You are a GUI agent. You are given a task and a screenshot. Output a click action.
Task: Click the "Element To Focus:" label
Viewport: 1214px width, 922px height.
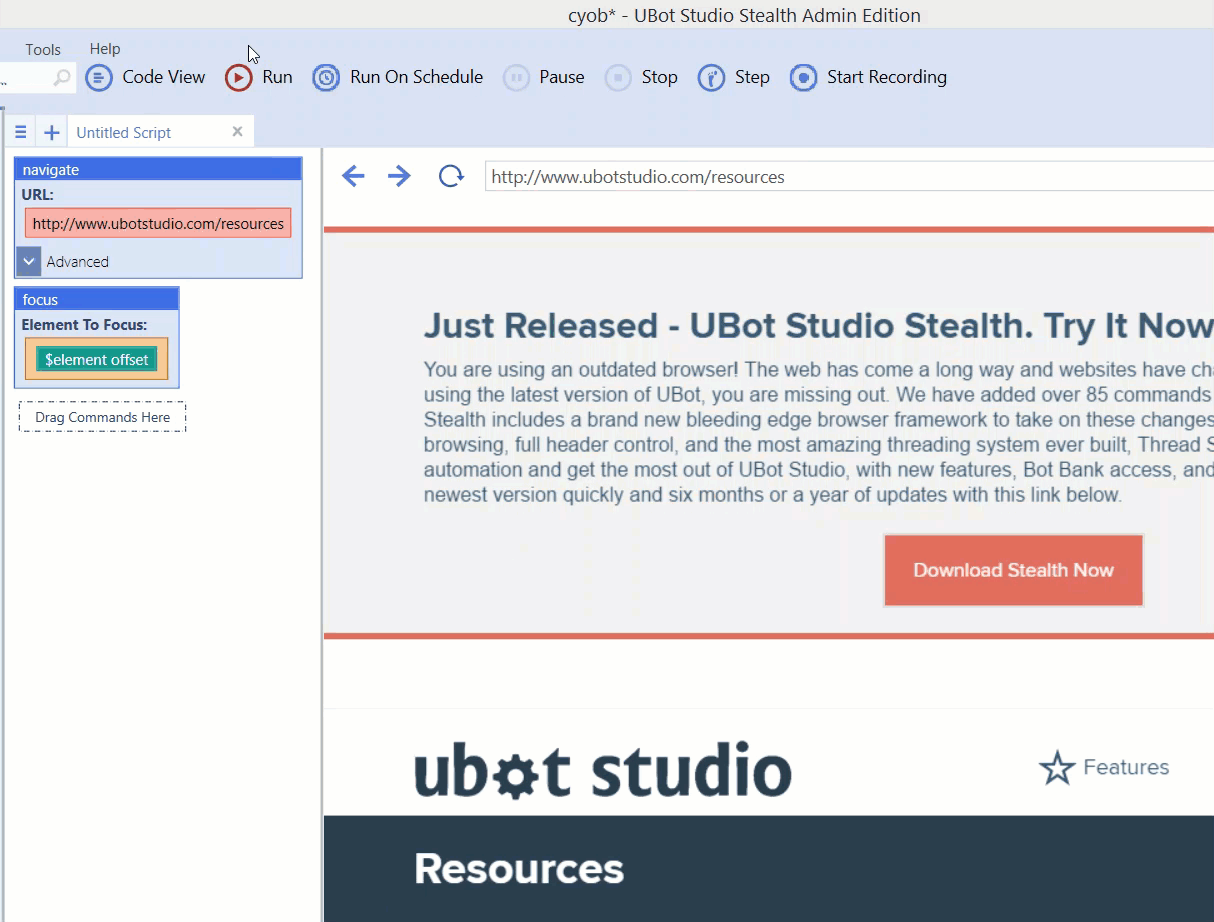(x=84, y=324)
